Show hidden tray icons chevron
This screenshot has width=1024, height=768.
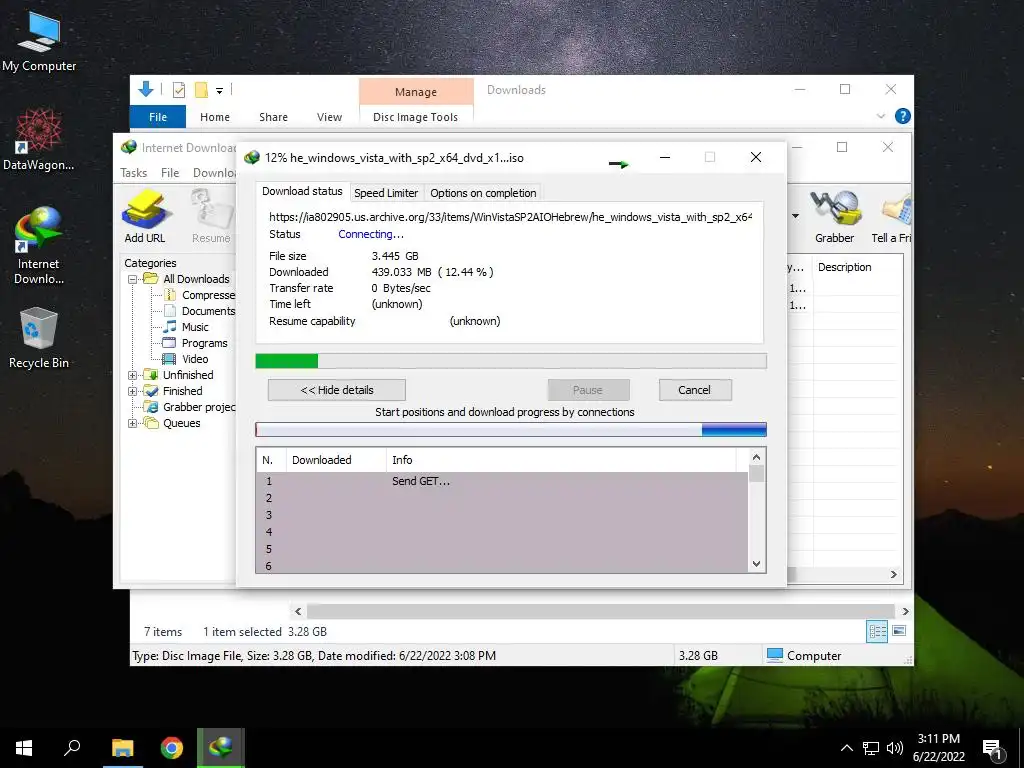(846, 748)
